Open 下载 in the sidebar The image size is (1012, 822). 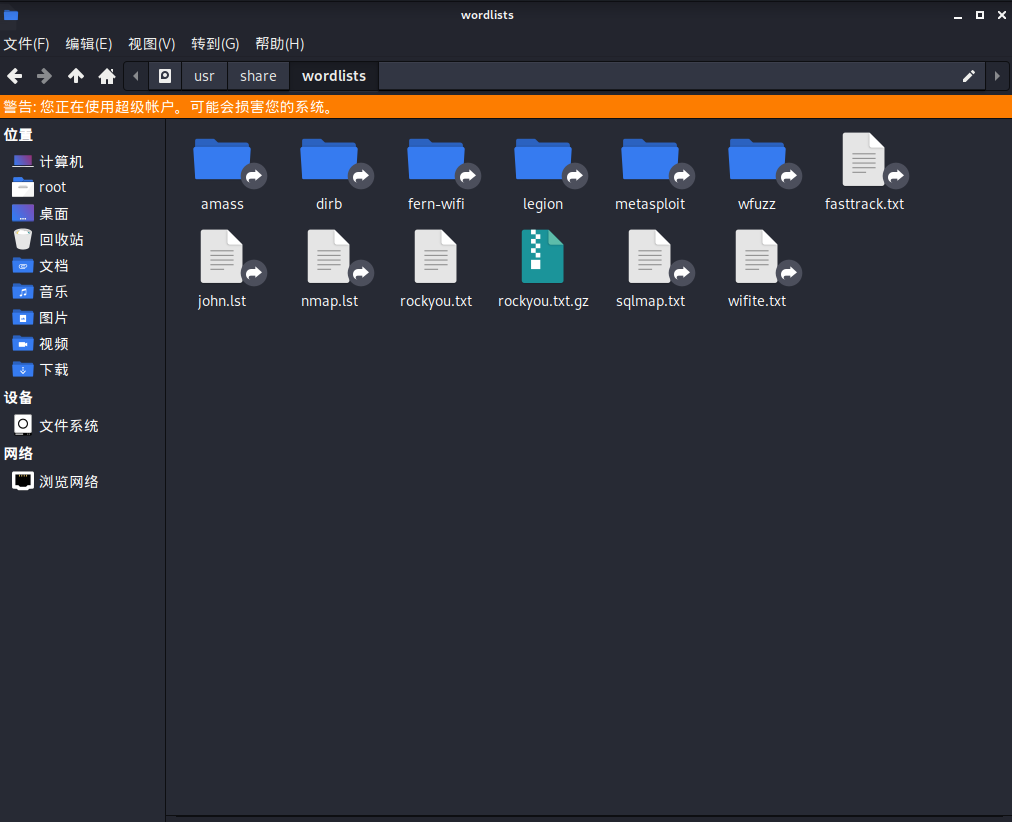point(83,370)
